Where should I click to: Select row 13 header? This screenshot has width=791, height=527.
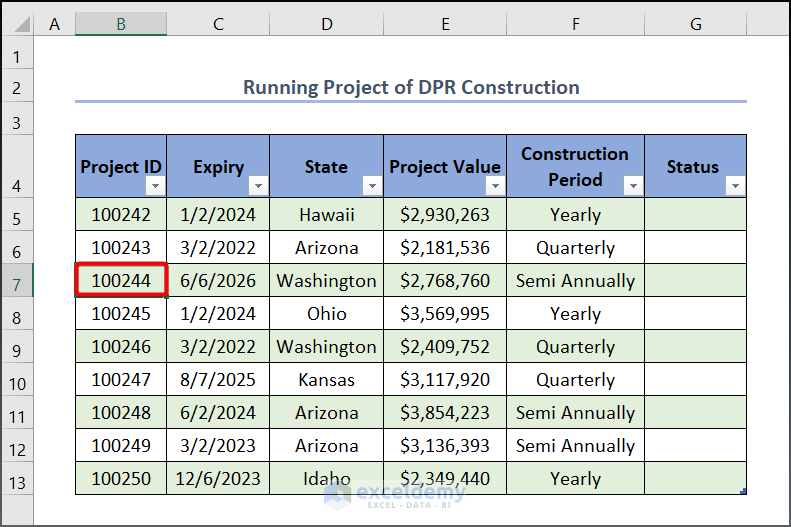[x=17, y=479]
